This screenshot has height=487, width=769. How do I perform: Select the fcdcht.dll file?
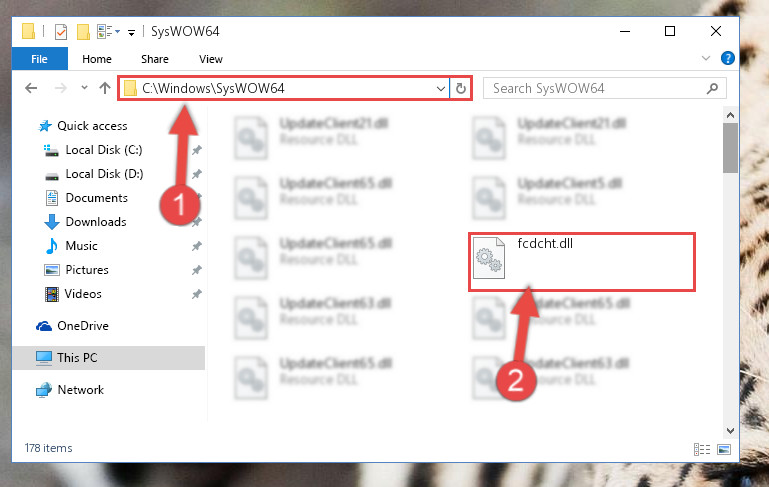(x=582, y=262)
